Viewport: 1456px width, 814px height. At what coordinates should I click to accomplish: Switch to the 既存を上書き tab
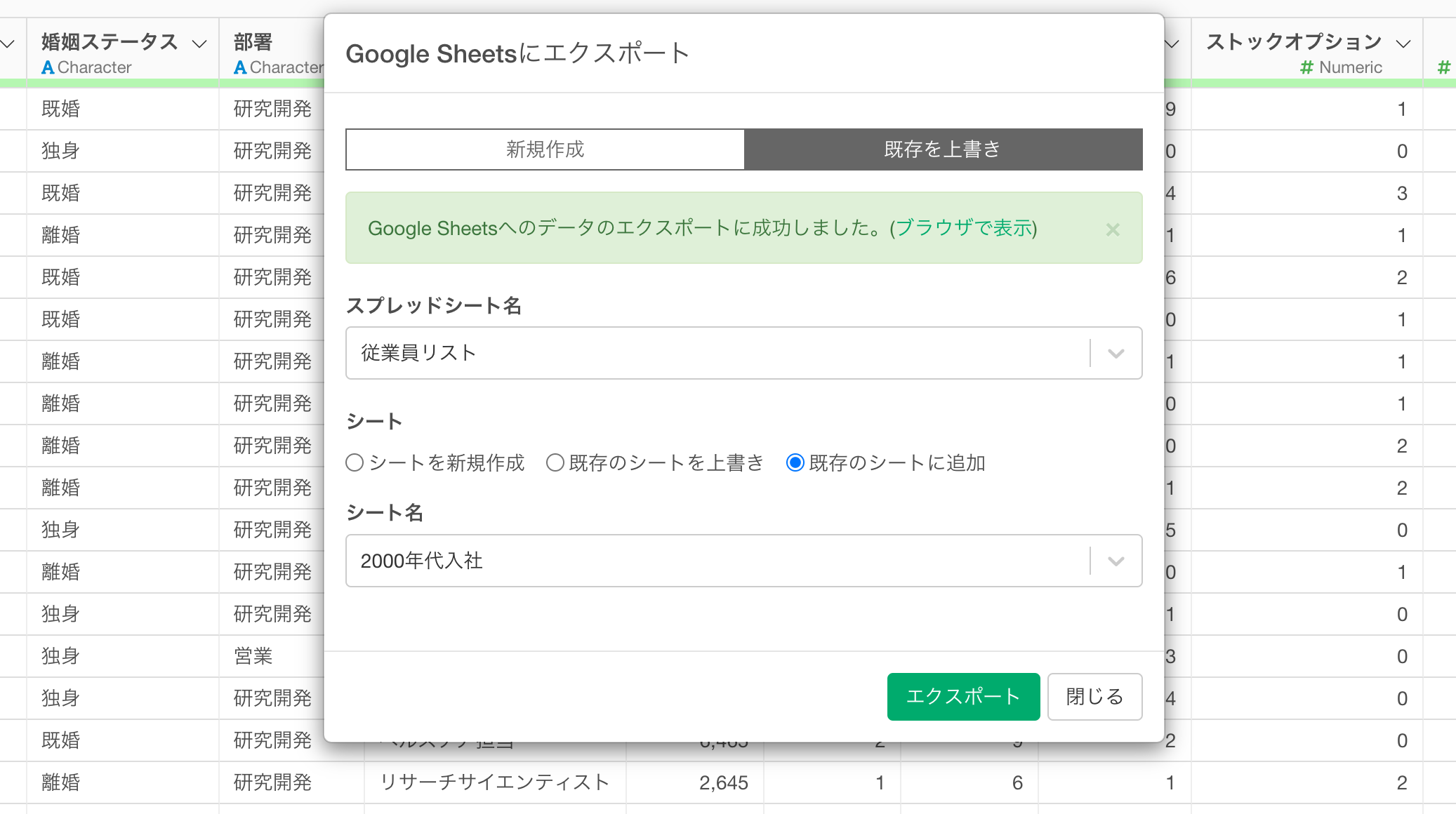pos(943,149)
